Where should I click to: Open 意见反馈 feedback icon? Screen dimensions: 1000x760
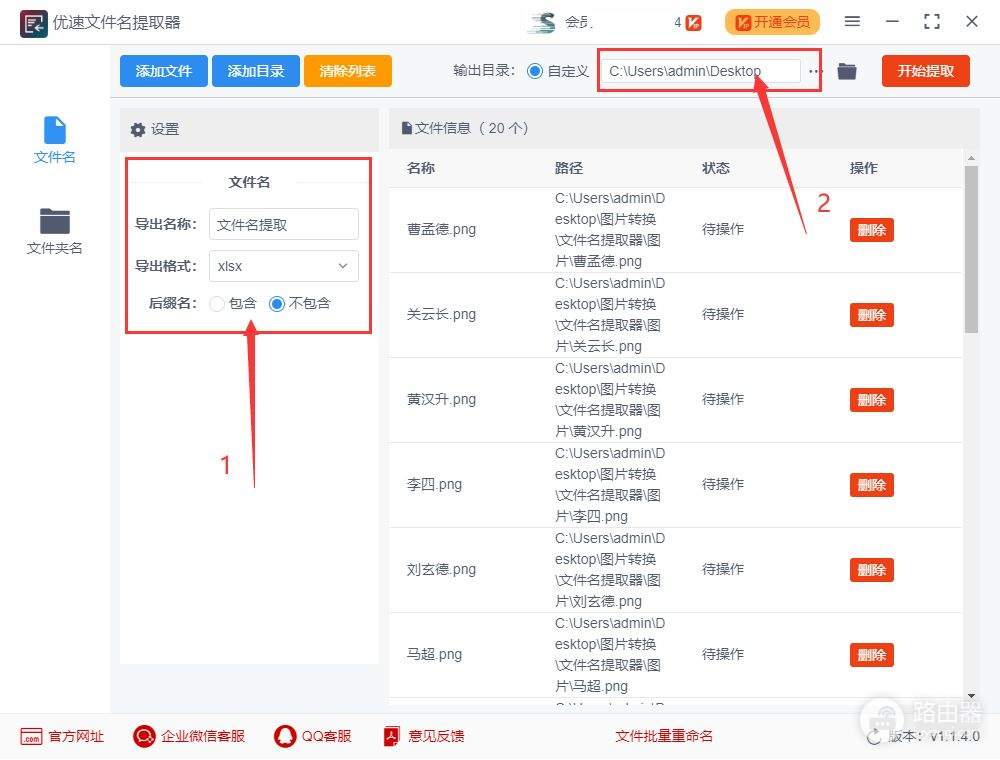click(x=392, y=736)
